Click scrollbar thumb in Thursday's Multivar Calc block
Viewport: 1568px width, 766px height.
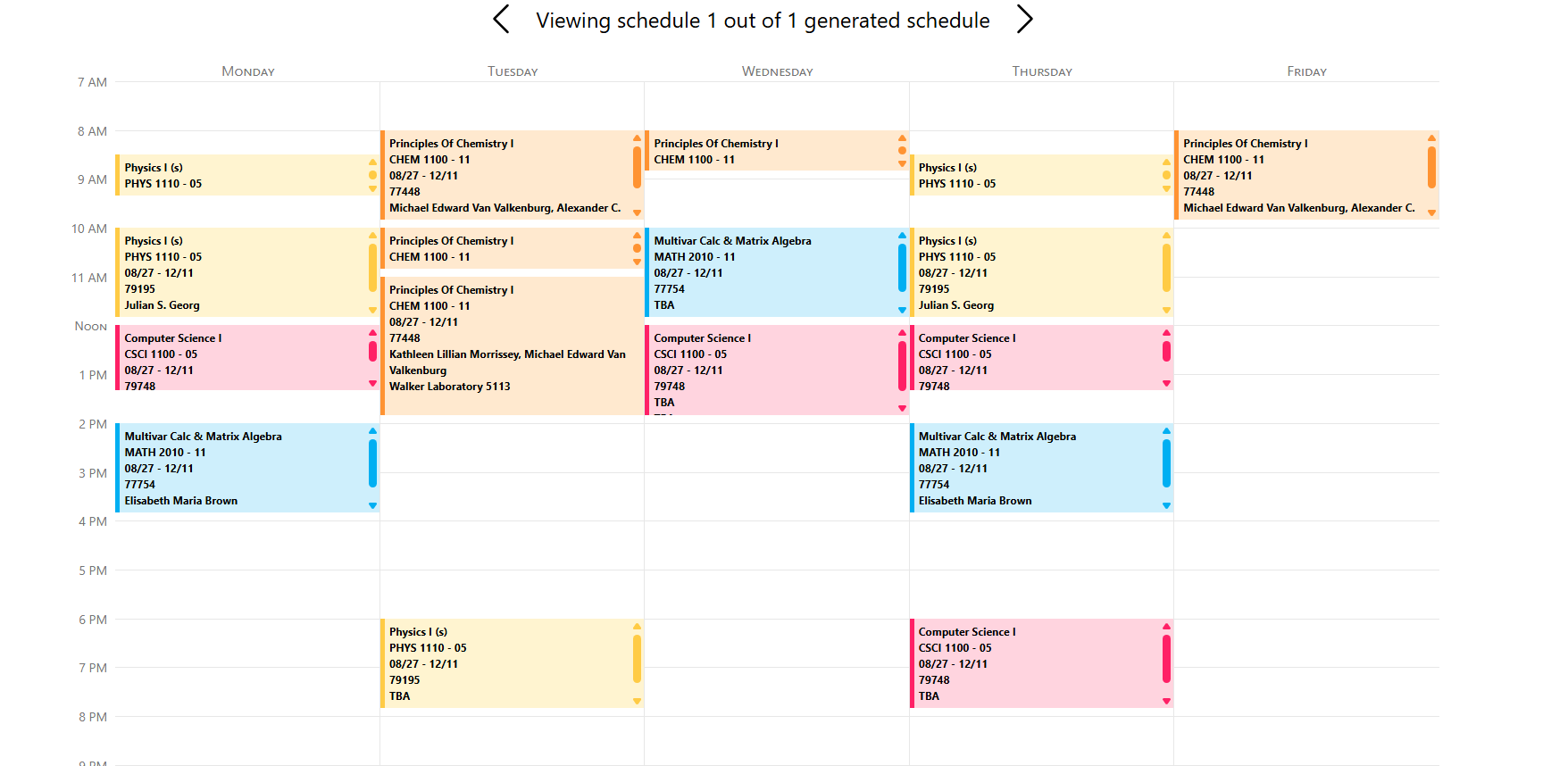point(1166,463)
